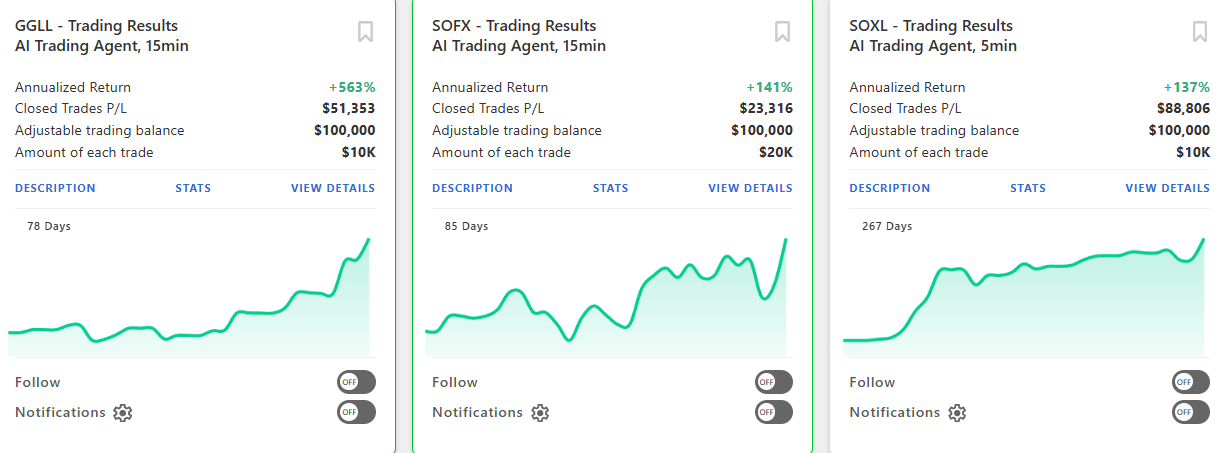Turn on Follow for SOXL

(1190, 382)
